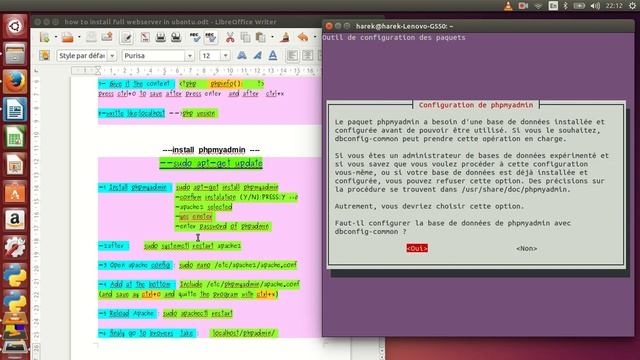Click the Spelling and grammar check icon
This screenshot has height=360, width=640.
(196, 38)
